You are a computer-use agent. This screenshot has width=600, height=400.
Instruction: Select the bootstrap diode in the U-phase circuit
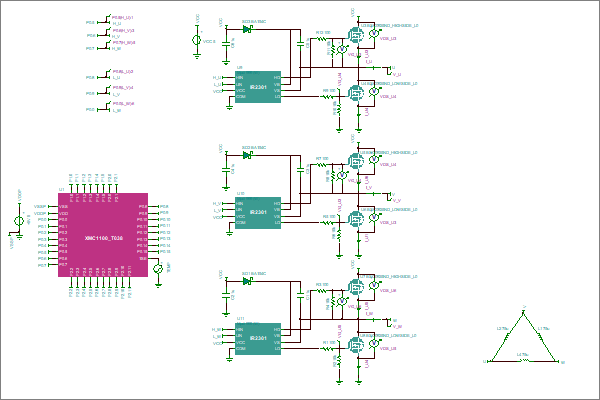click(248, 29)
